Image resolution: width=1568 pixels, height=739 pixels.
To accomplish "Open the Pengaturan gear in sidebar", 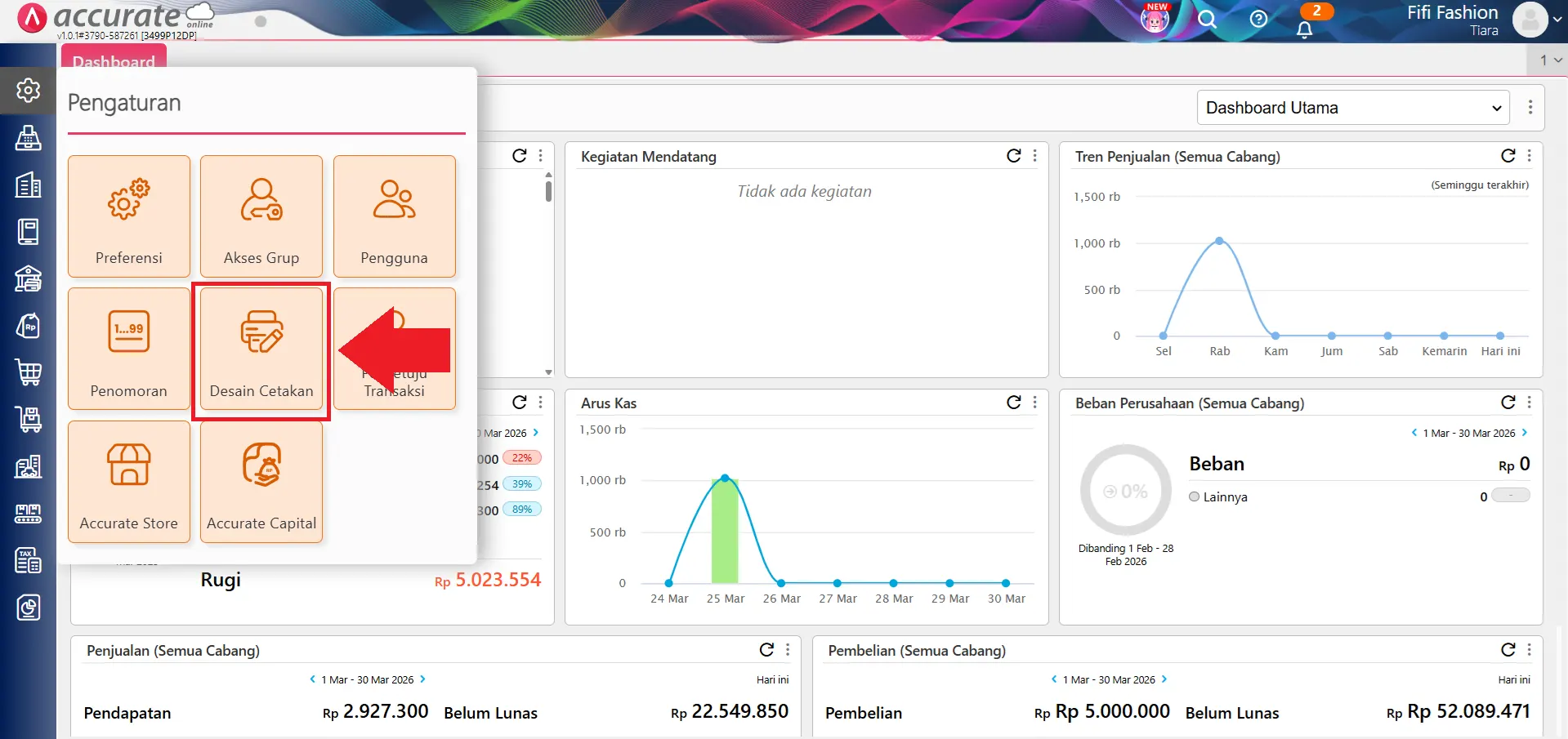I will pyautogui.click(x=28, y=90).
